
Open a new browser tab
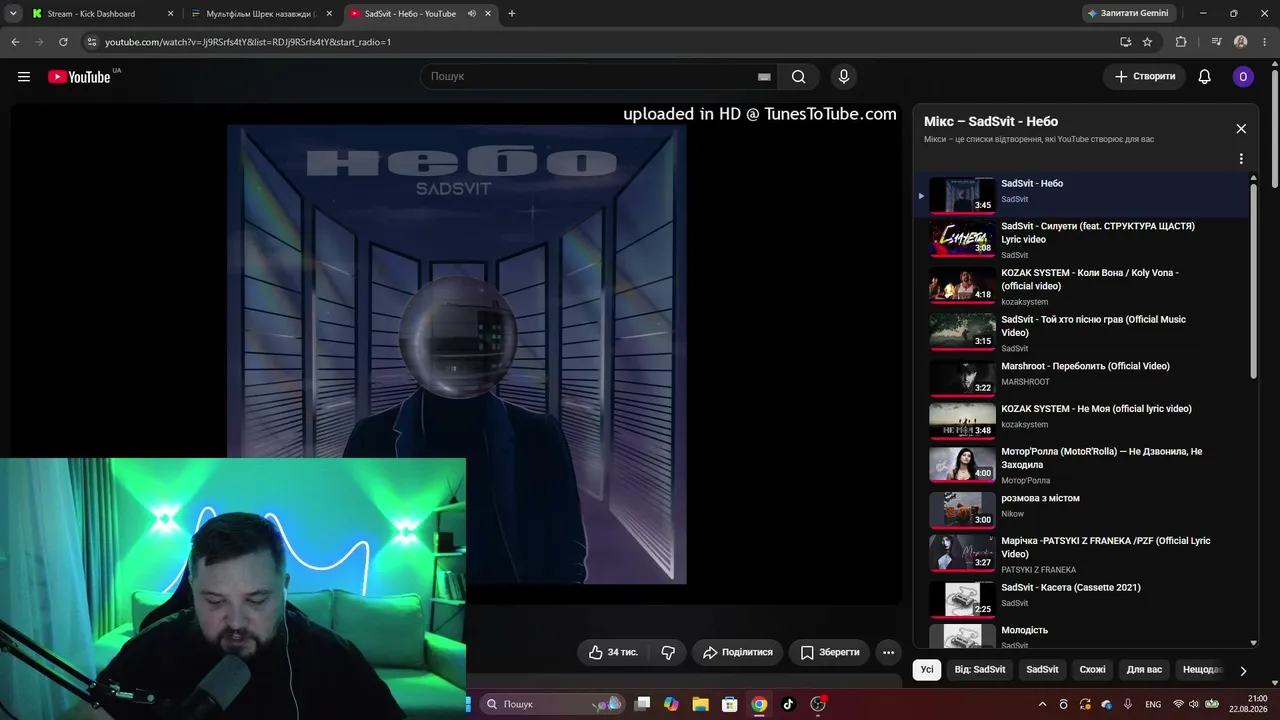[x=512, y=14]
